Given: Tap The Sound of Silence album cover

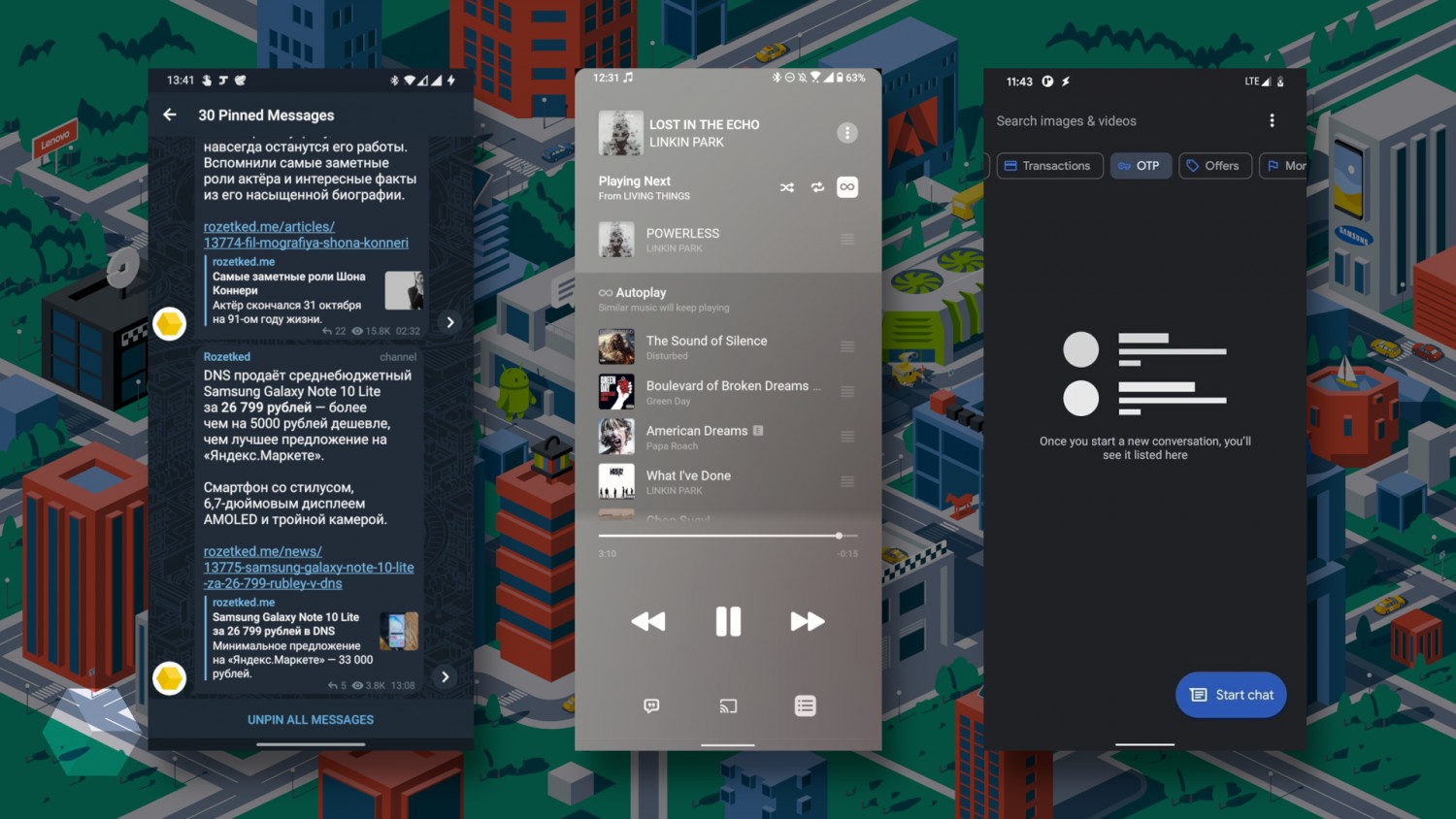Looking at the screenshot, I should pyautogui.click(x=616, y=347).
